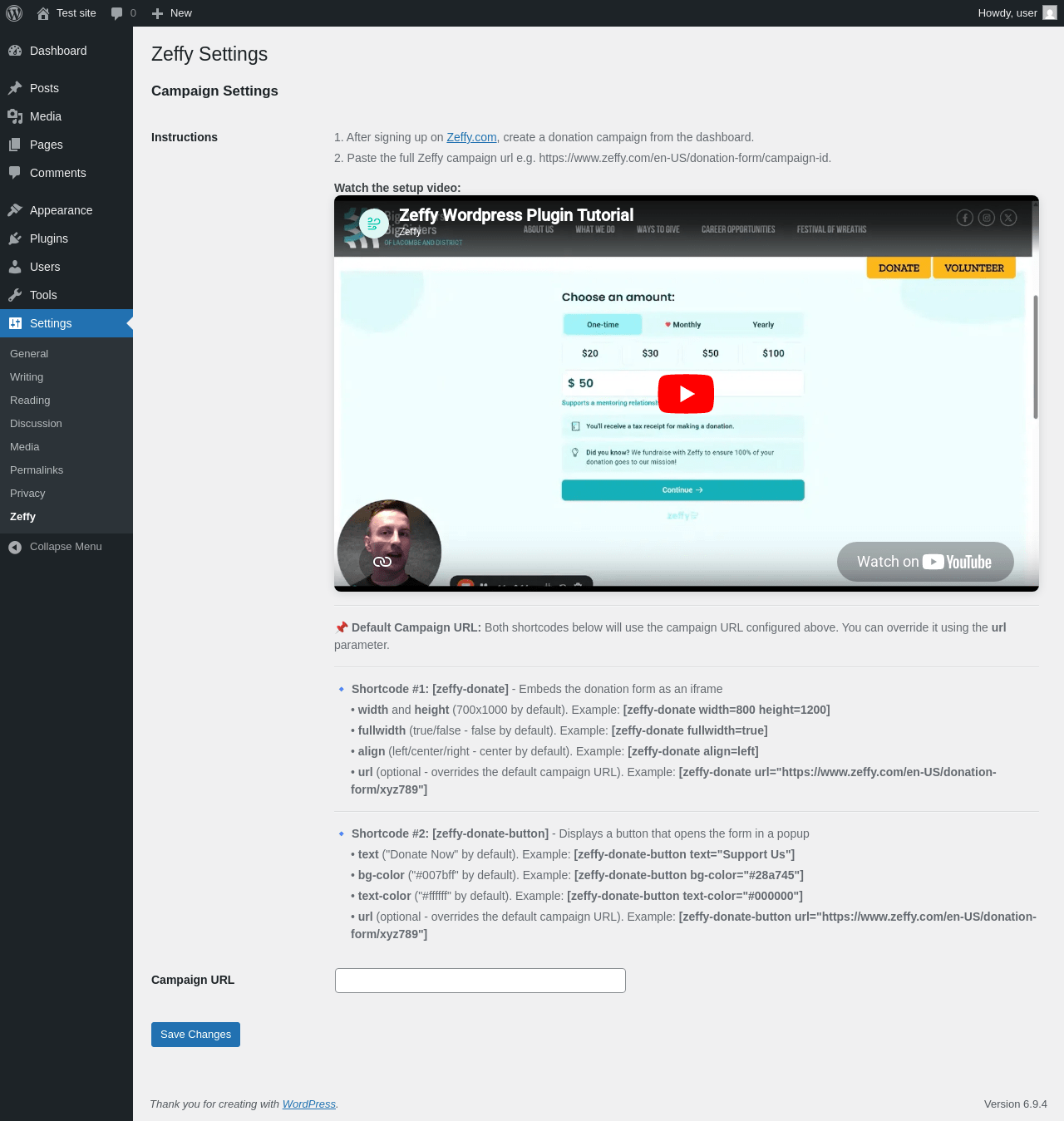Select the Zeffy settings submenu item

click(x=23, y=517)
